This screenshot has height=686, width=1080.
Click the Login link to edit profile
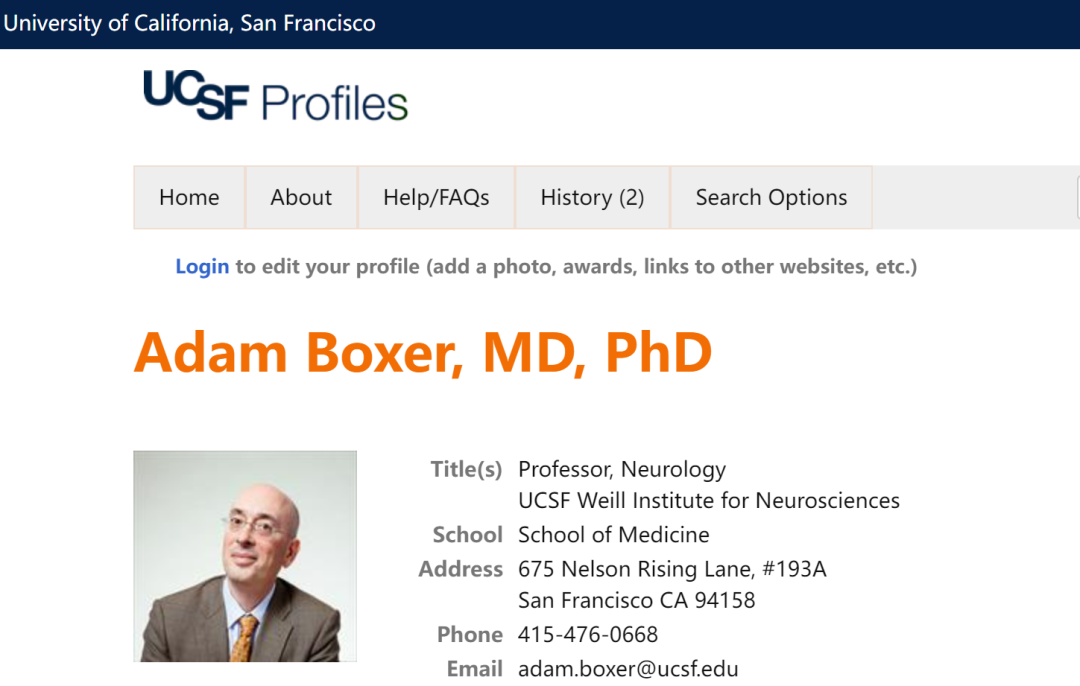[x=202, y=267]
